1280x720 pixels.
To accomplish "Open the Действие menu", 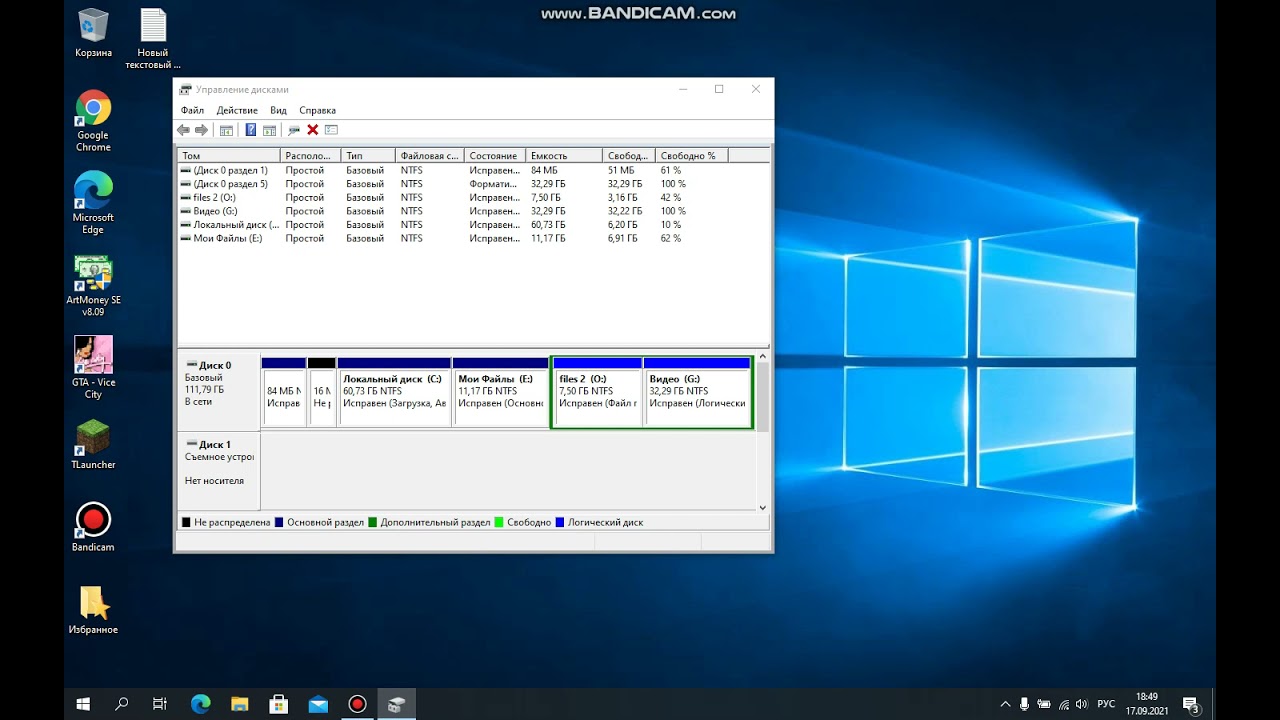I will [x=237, y=110].
